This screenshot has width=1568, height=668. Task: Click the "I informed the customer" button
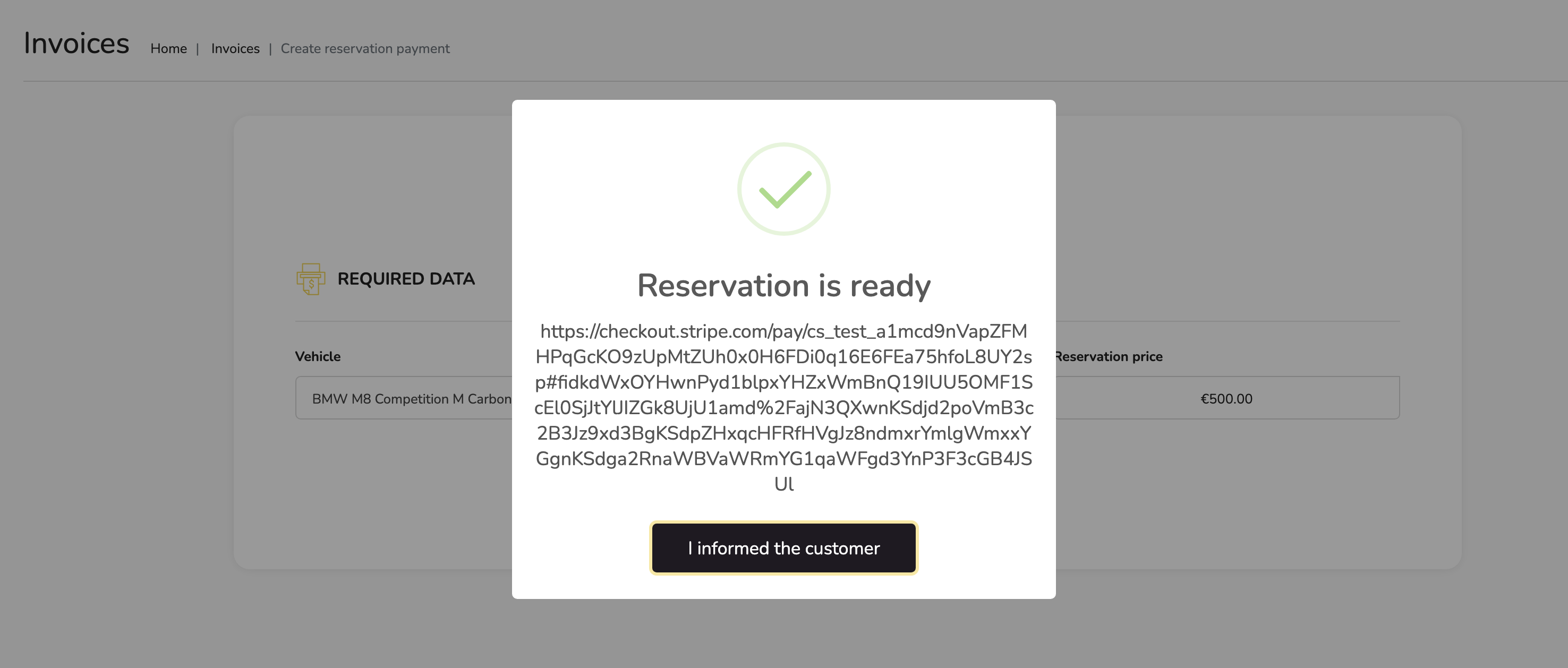783,548
